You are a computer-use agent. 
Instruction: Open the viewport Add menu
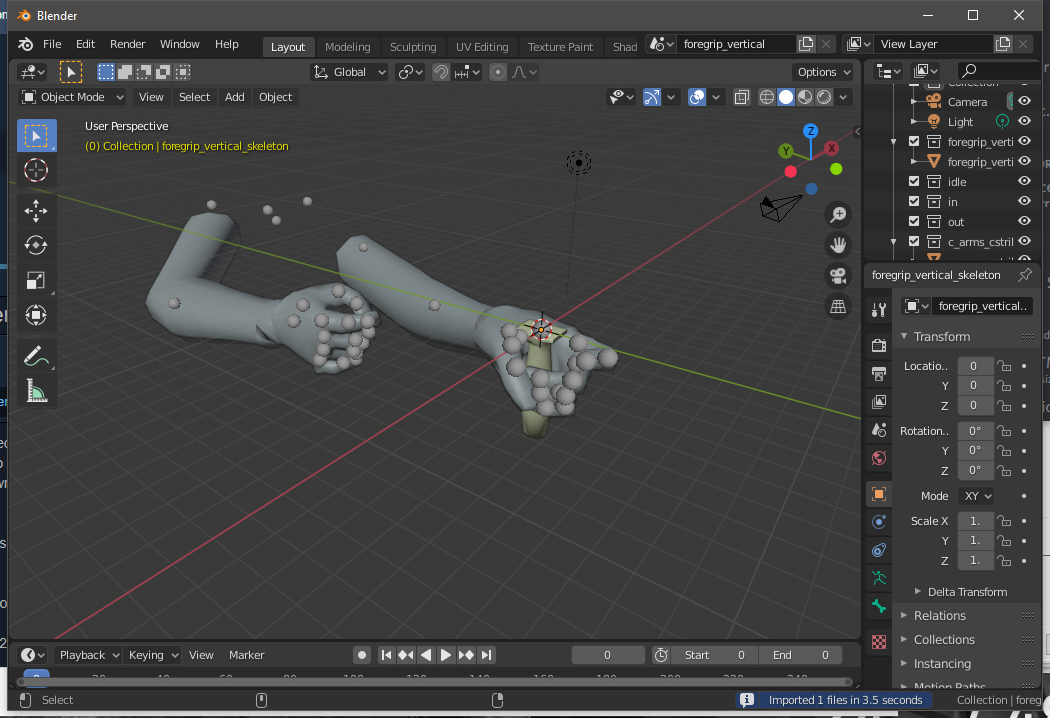[234, 97]
